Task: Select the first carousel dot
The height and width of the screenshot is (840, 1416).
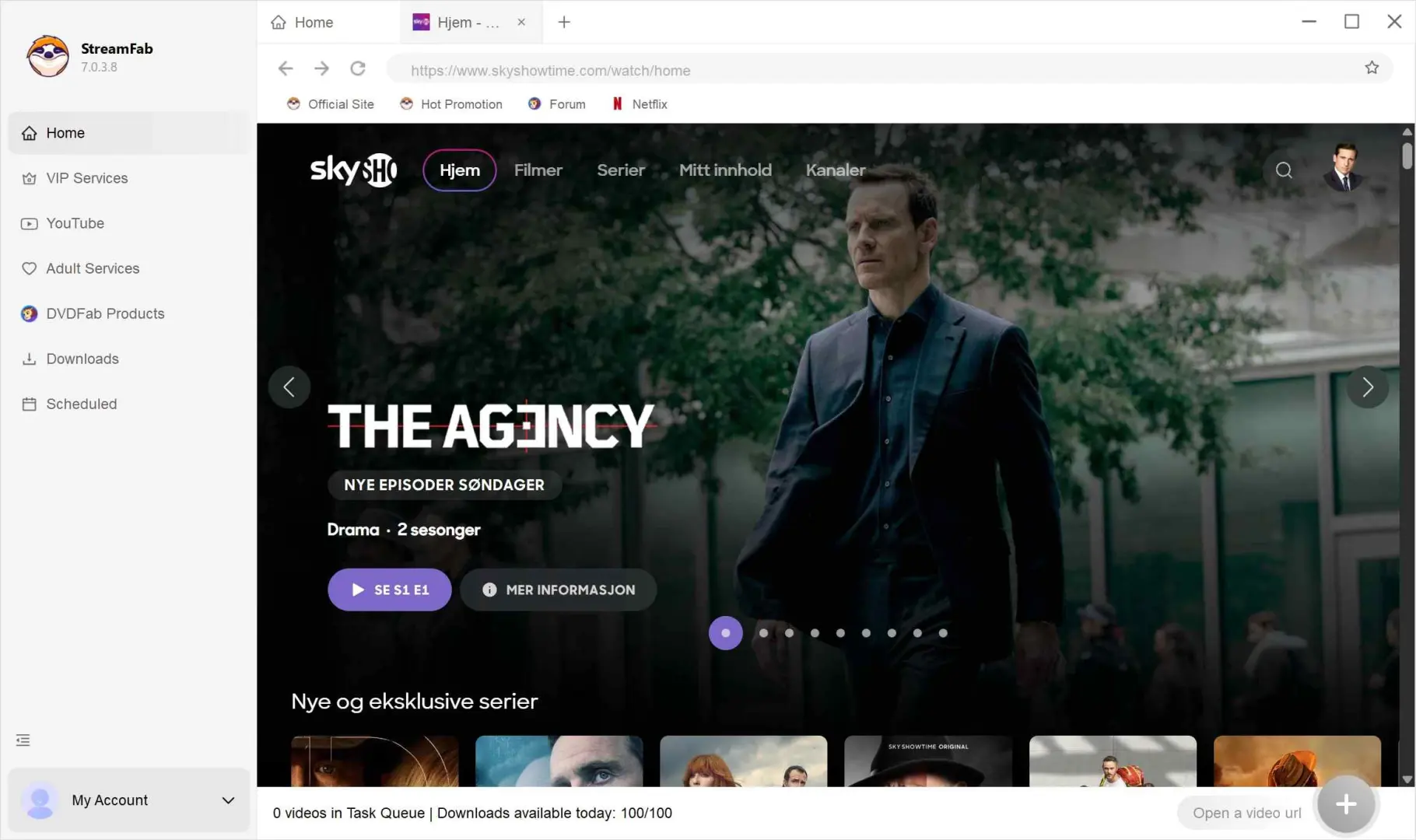Action: click(726, 633)
